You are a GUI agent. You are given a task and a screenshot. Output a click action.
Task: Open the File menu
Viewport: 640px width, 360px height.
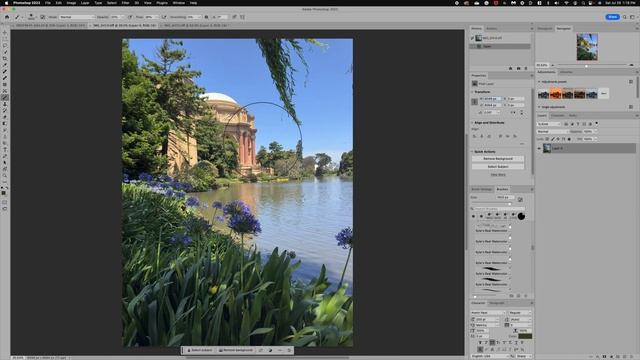click(48, 3)
